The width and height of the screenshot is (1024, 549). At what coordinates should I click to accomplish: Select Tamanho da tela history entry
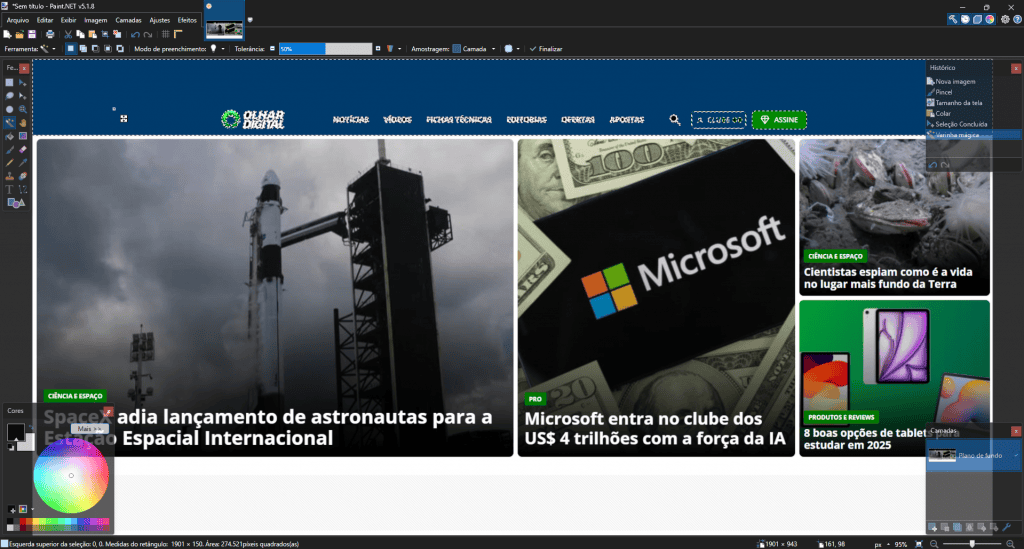tap(959, 103)
